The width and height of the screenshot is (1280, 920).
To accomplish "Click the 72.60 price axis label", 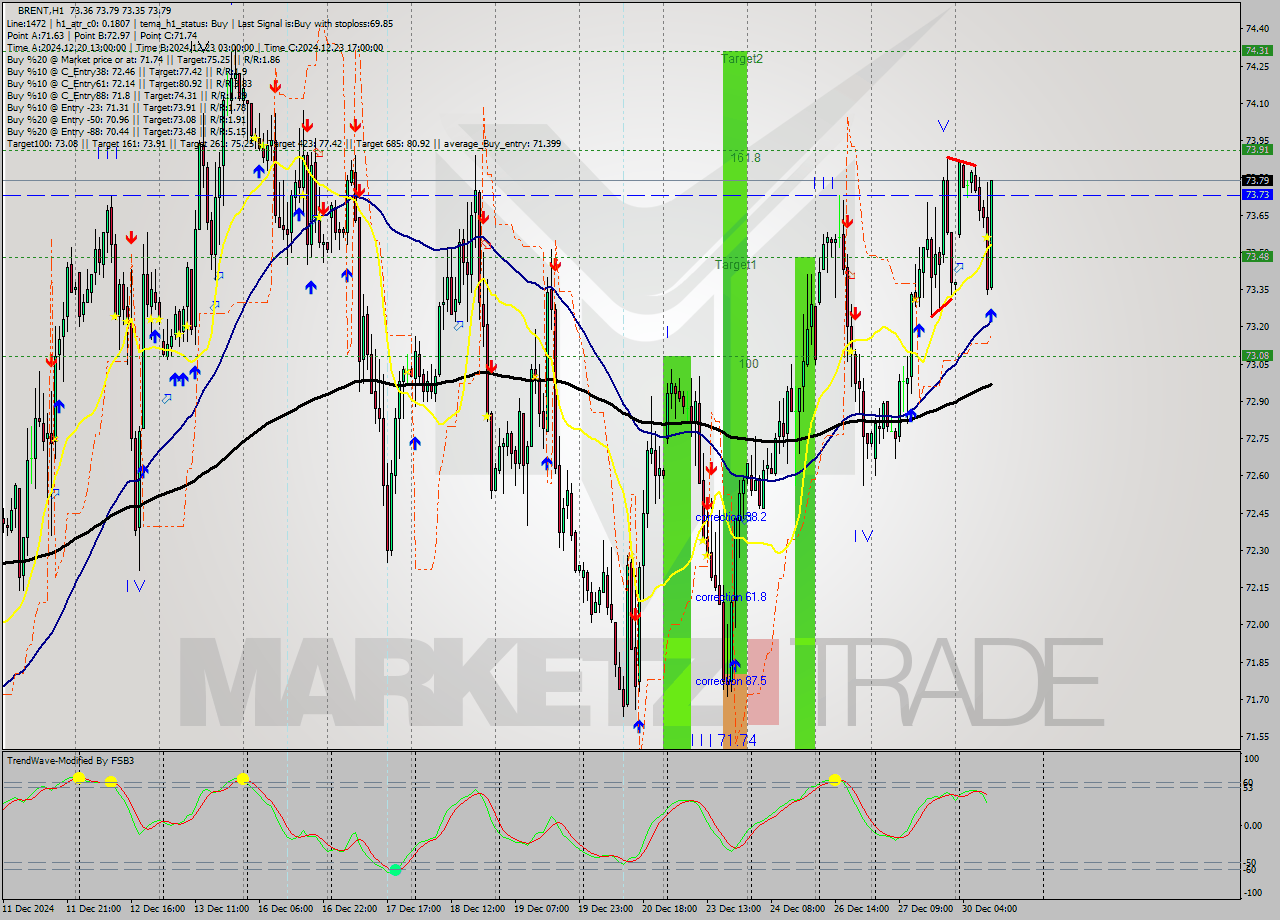I will (1257, 475).
